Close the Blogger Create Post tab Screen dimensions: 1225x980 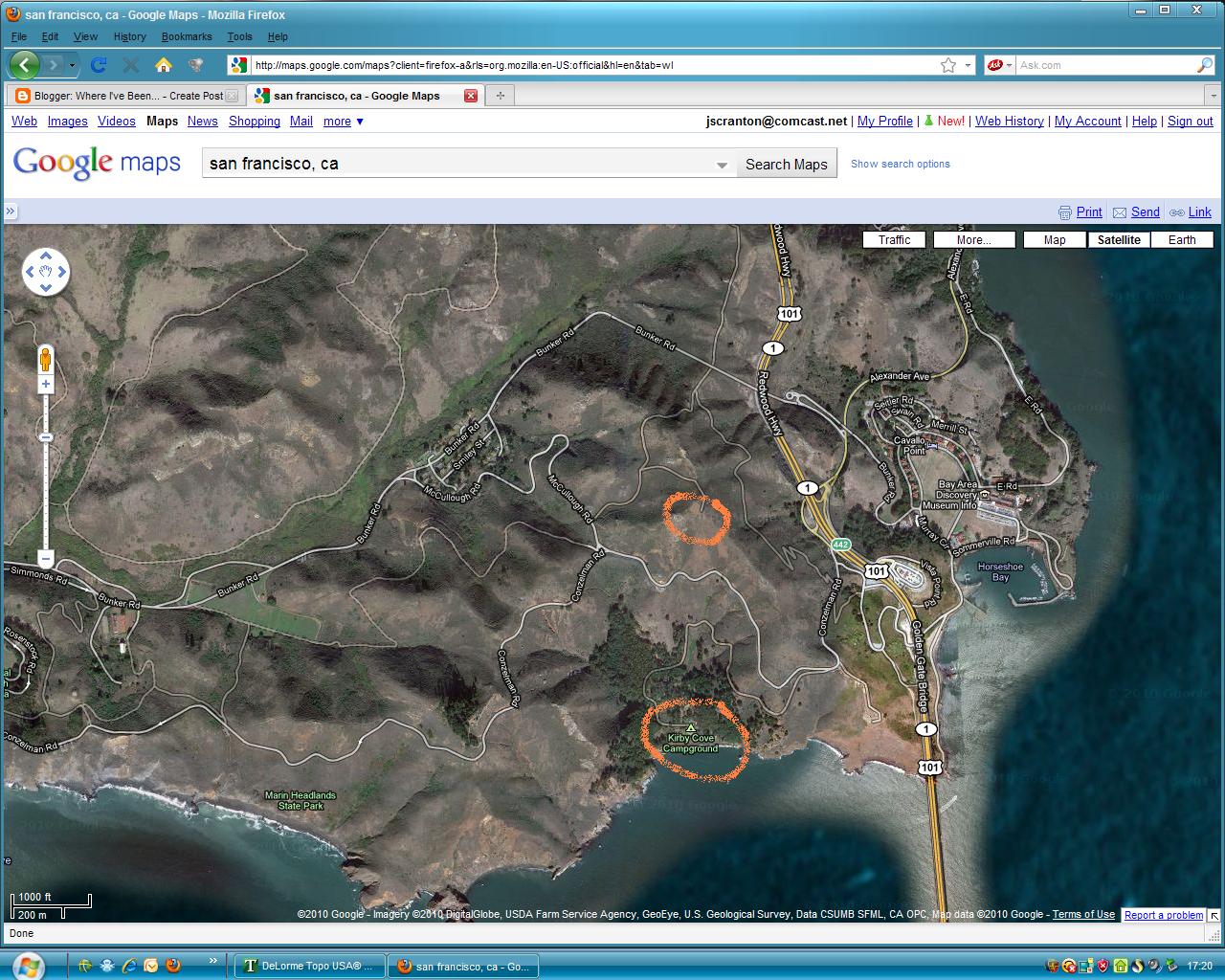point(232,96)
